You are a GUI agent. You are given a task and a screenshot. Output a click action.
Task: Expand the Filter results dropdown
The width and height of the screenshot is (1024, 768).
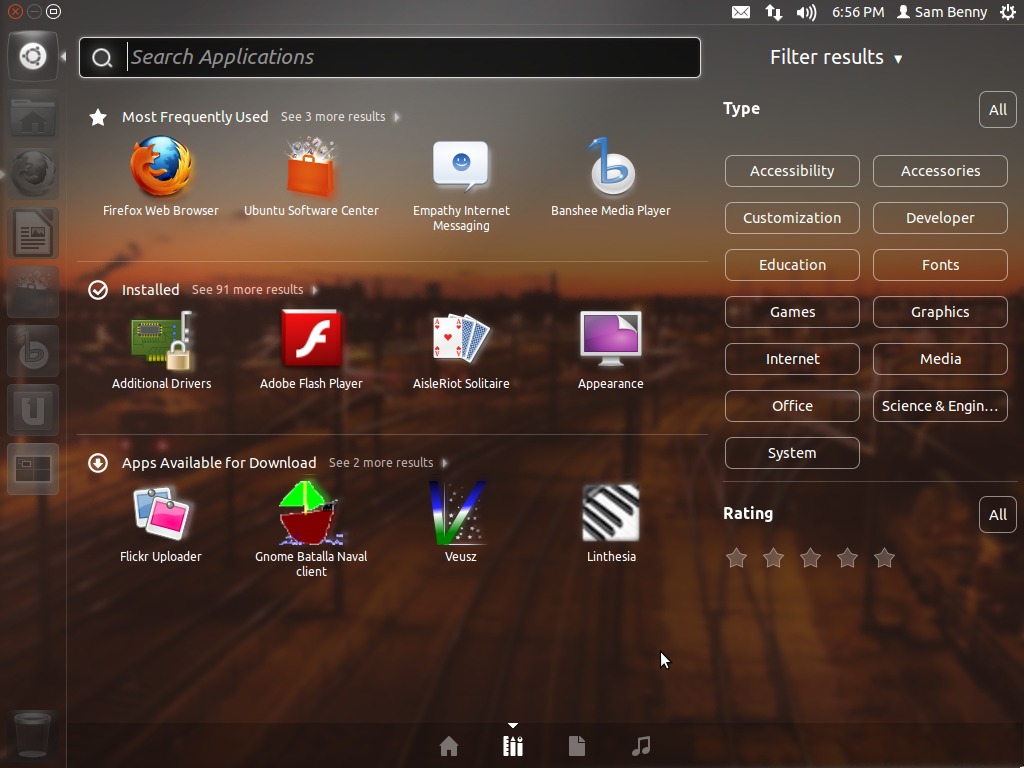[x=836, y=57]
